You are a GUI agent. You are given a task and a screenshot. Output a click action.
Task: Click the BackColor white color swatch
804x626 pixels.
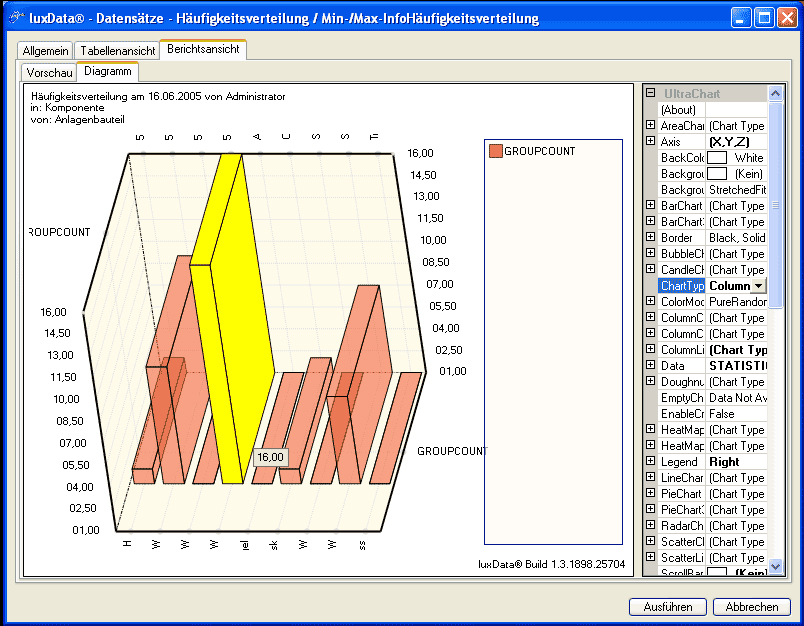point(717,158)
